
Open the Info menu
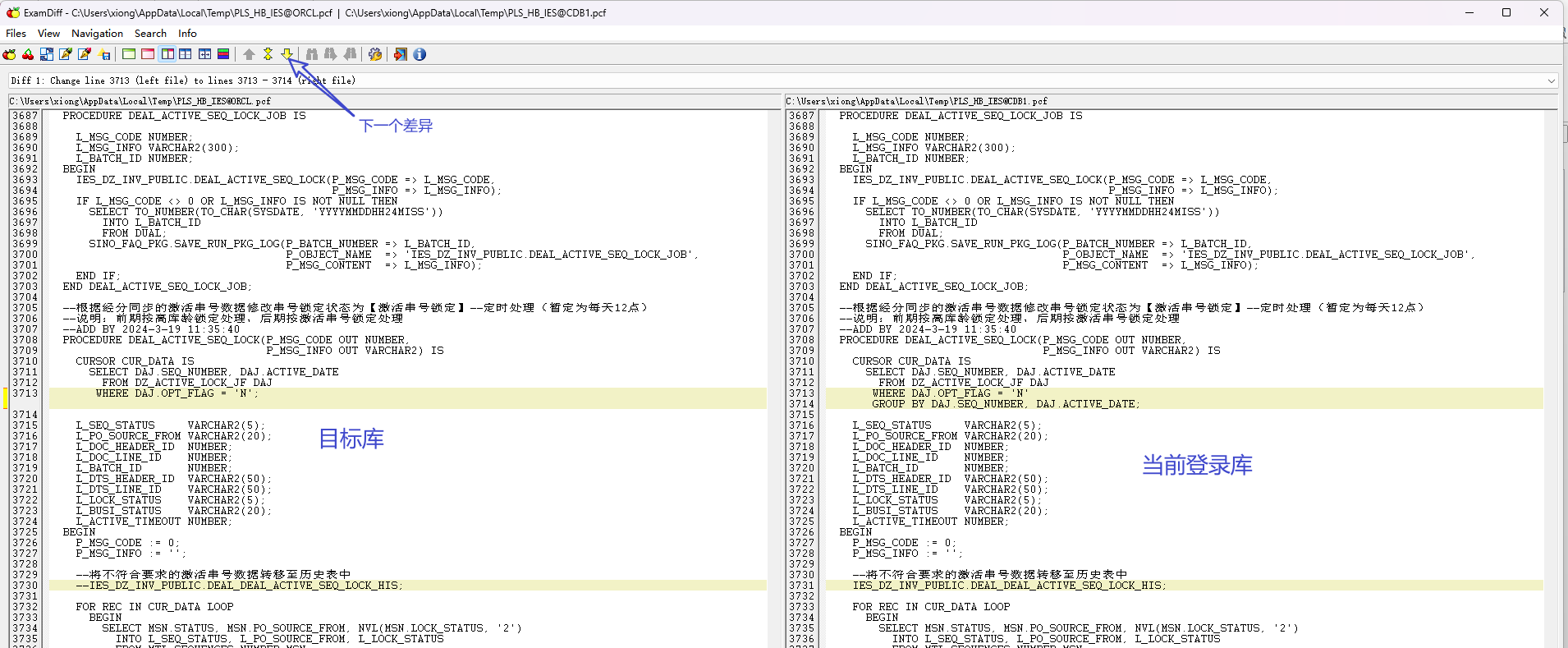(x=187, y=34)
